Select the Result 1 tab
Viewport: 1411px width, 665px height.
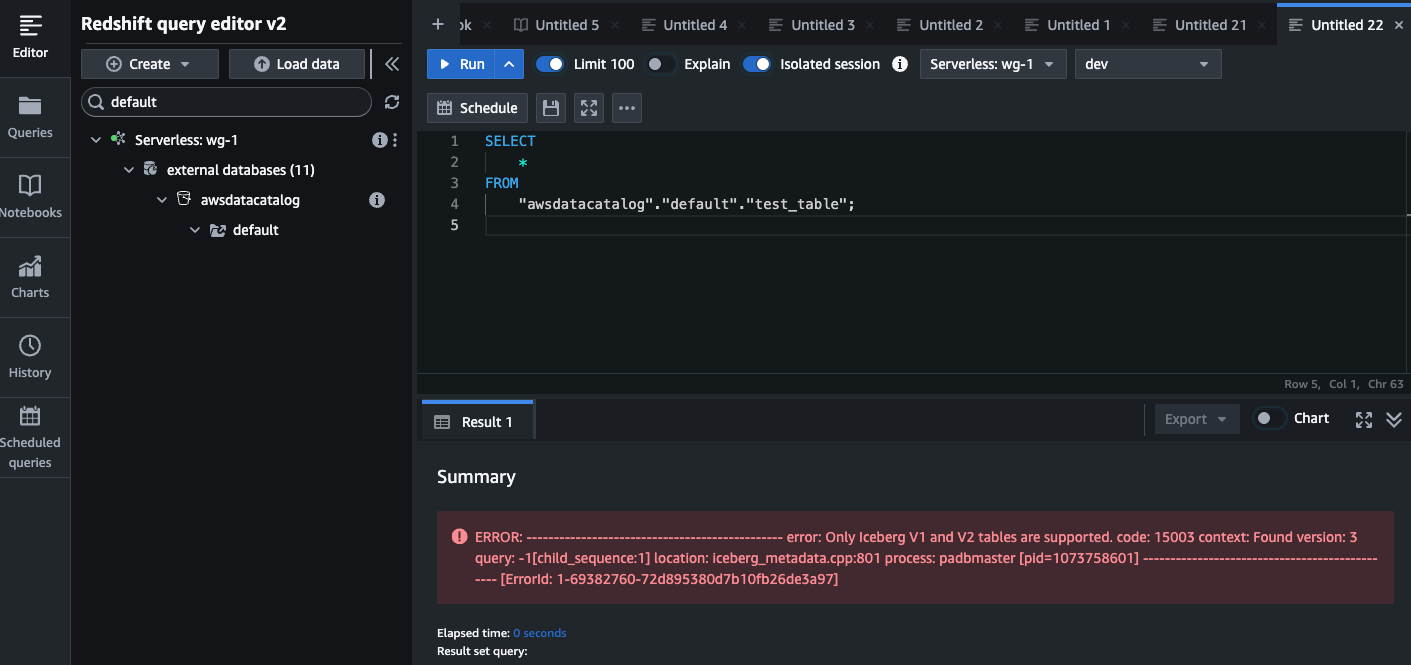477,422
